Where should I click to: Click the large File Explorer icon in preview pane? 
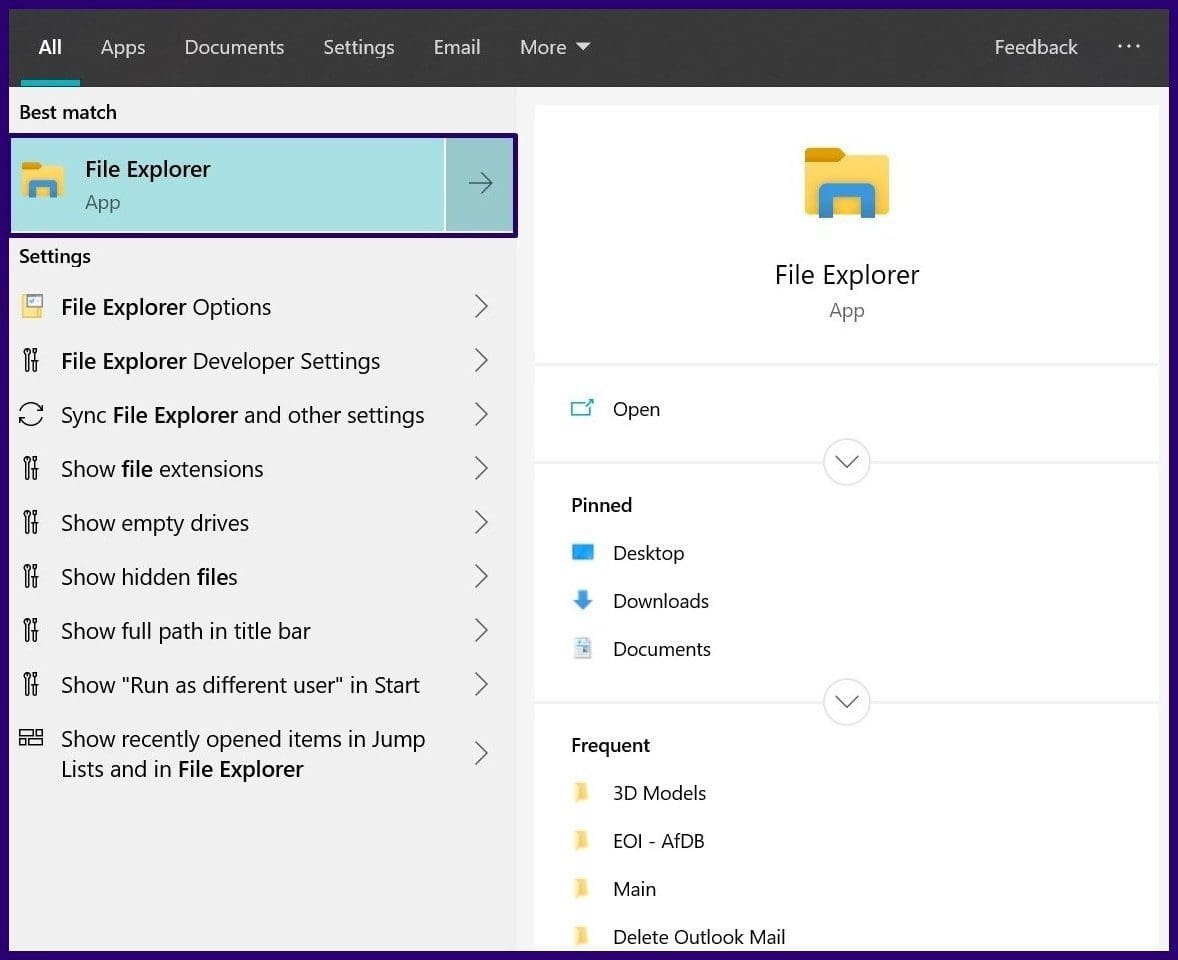click(846, 183)
